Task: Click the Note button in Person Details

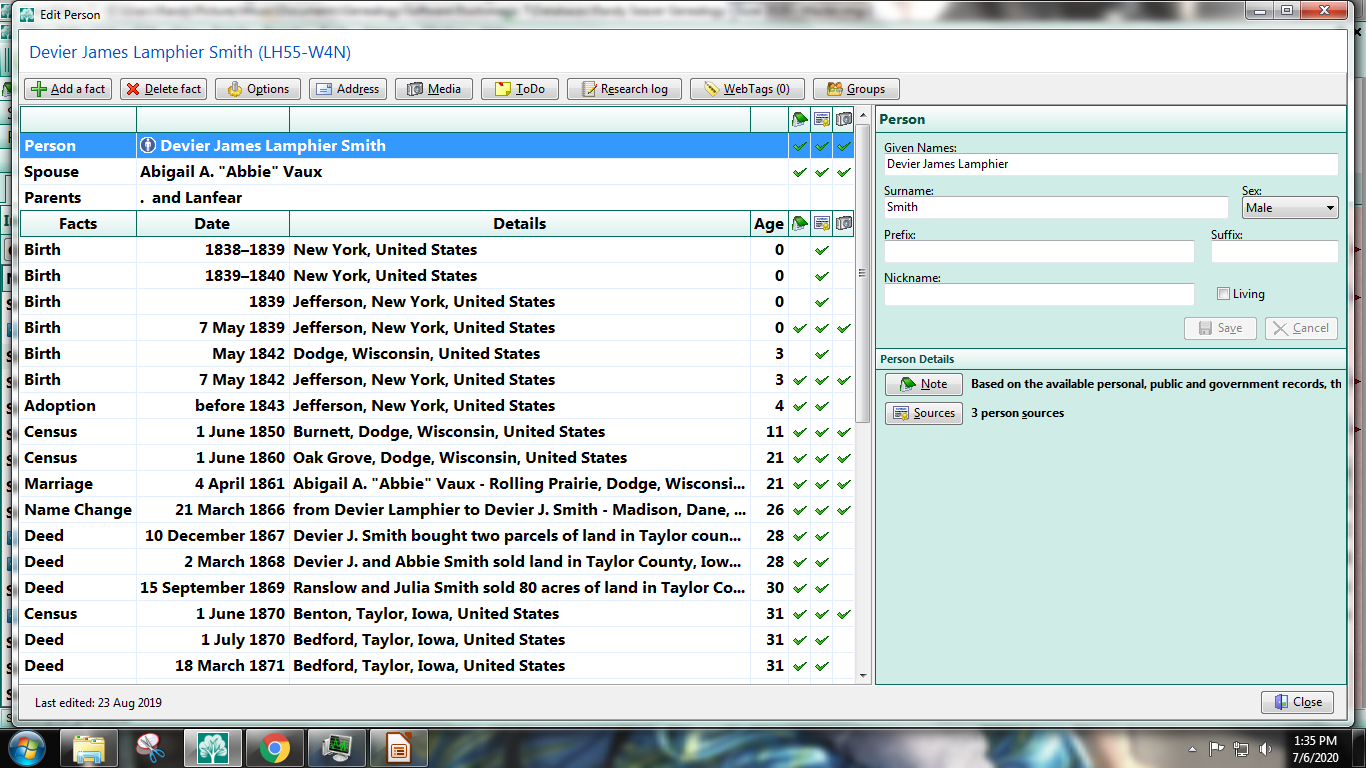Action: tap(923, 383)
